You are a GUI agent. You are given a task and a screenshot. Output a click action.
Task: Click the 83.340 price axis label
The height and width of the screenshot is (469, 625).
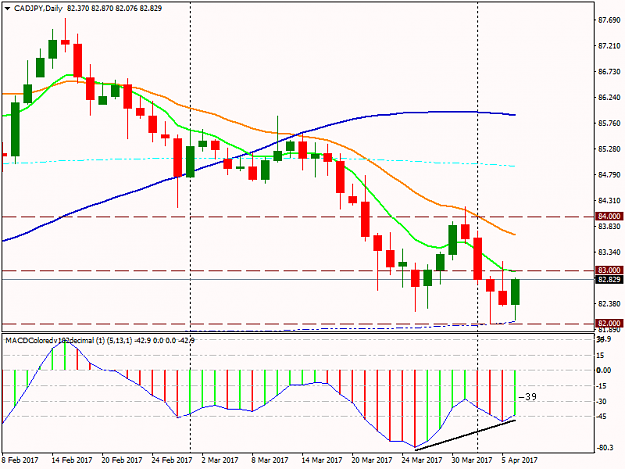point(609,252)
